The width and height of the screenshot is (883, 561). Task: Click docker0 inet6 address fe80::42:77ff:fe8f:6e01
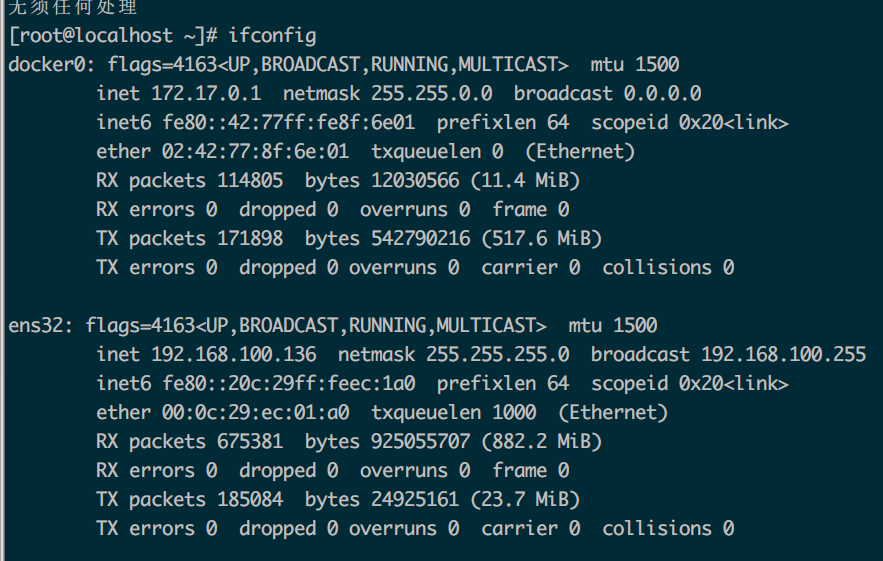tap(289, 123)
